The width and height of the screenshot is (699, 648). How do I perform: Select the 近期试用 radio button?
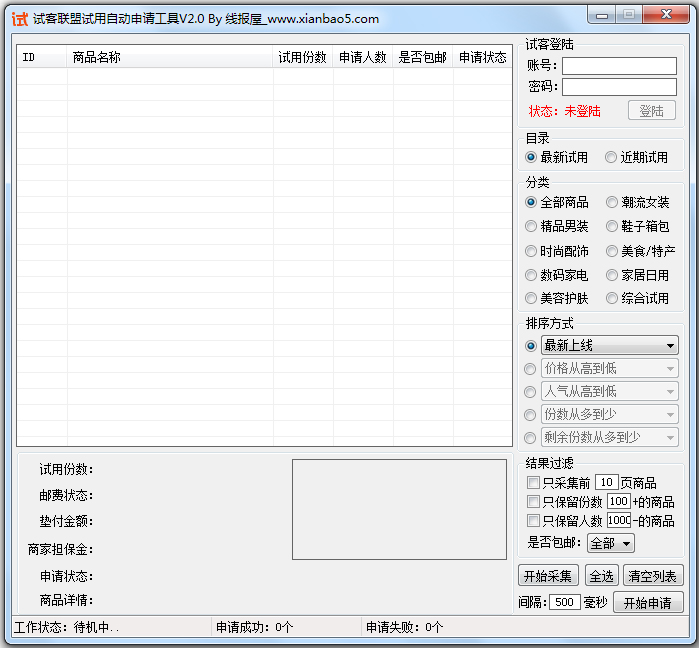(612, 157)
